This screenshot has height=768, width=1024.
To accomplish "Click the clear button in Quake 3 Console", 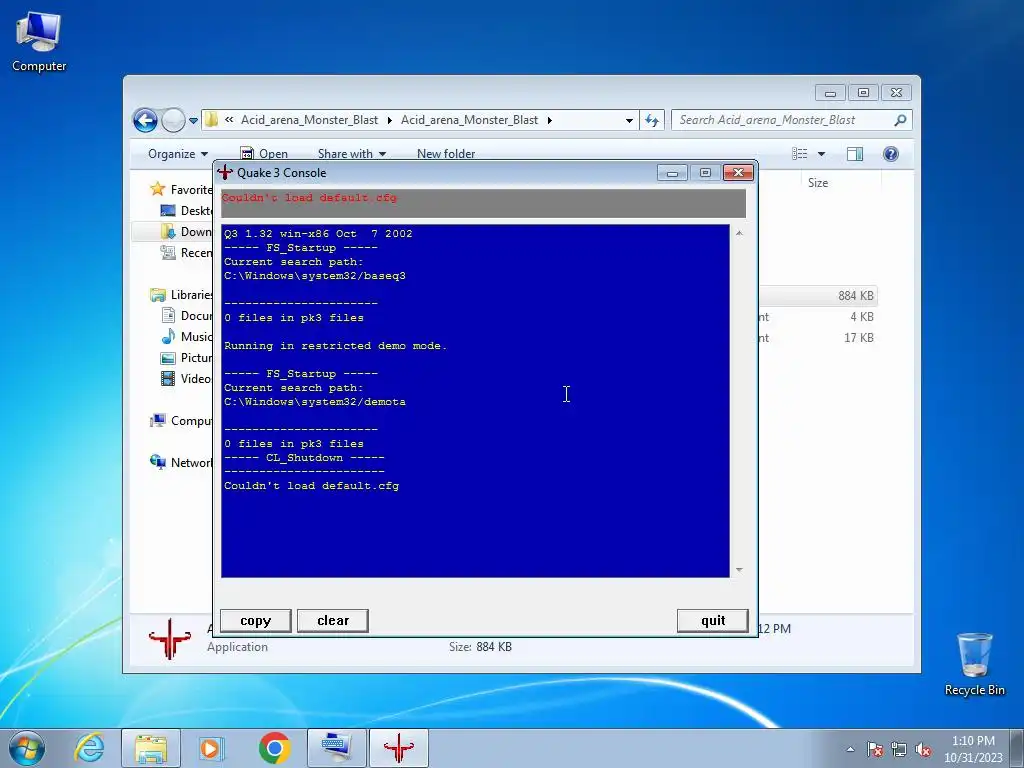I will click(x=332, y=620).
